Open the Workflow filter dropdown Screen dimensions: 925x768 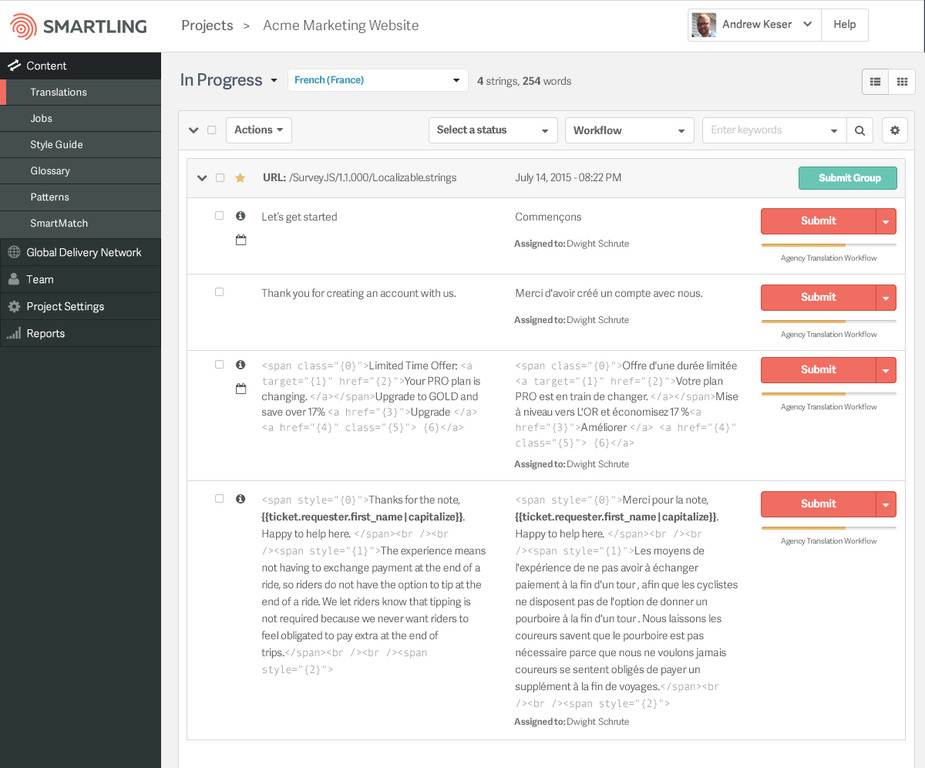click(x=629, y=130)
